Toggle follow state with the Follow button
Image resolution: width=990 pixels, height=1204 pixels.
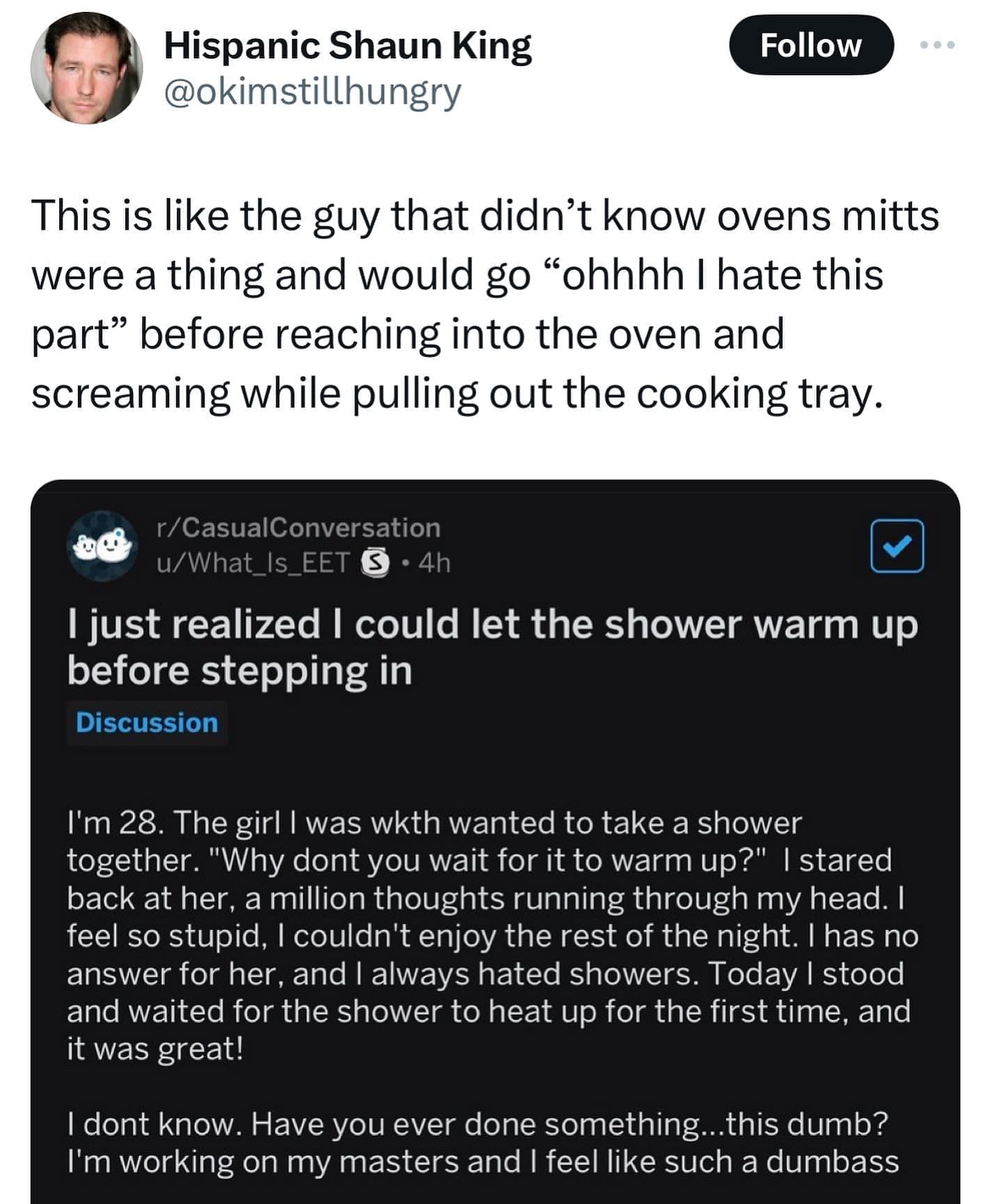tap(812, 45)
